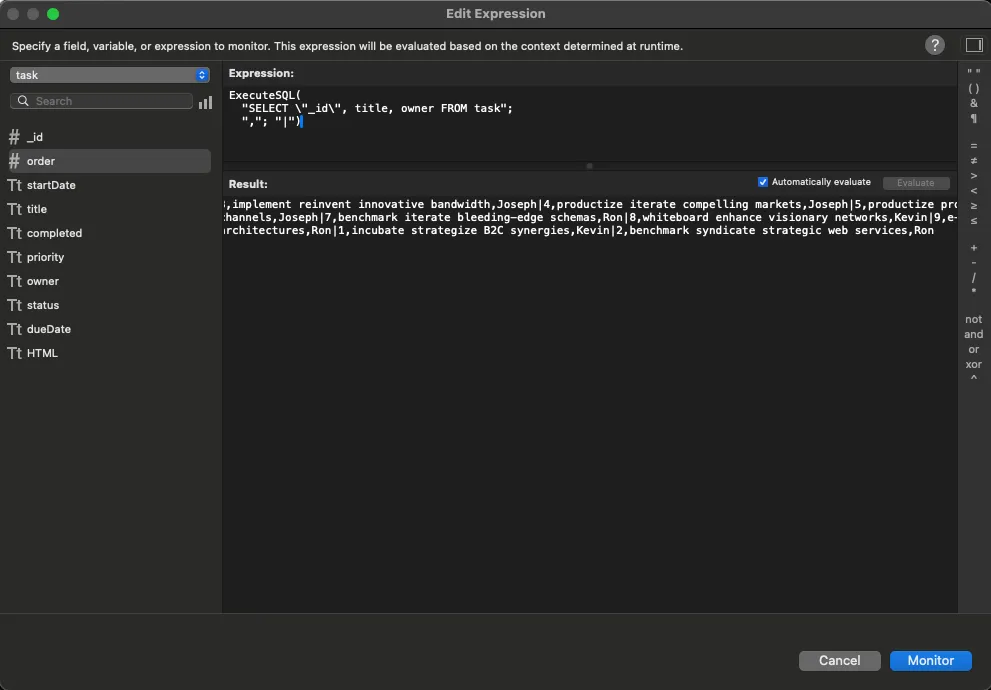Insert the xor logical operator
Screen dimensions: 991x690
[x=973, y=365]
